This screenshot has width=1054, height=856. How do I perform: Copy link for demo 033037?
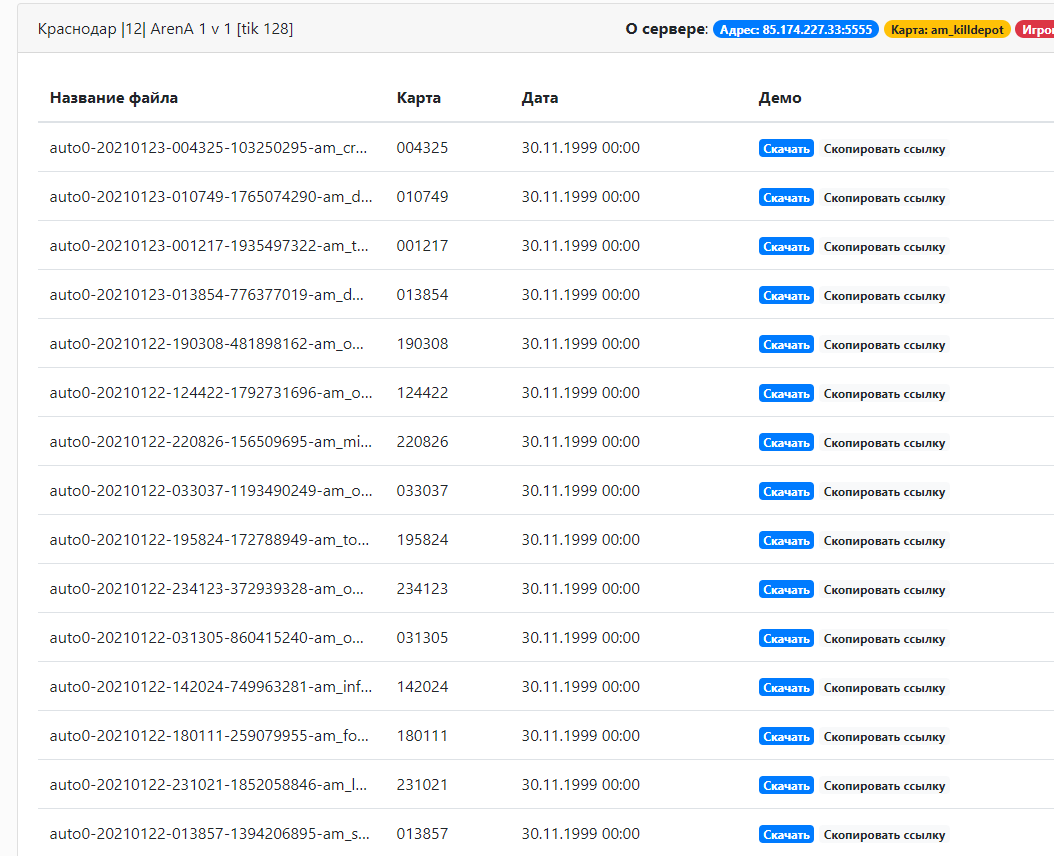pyautogui.click(x=884, y=492)
